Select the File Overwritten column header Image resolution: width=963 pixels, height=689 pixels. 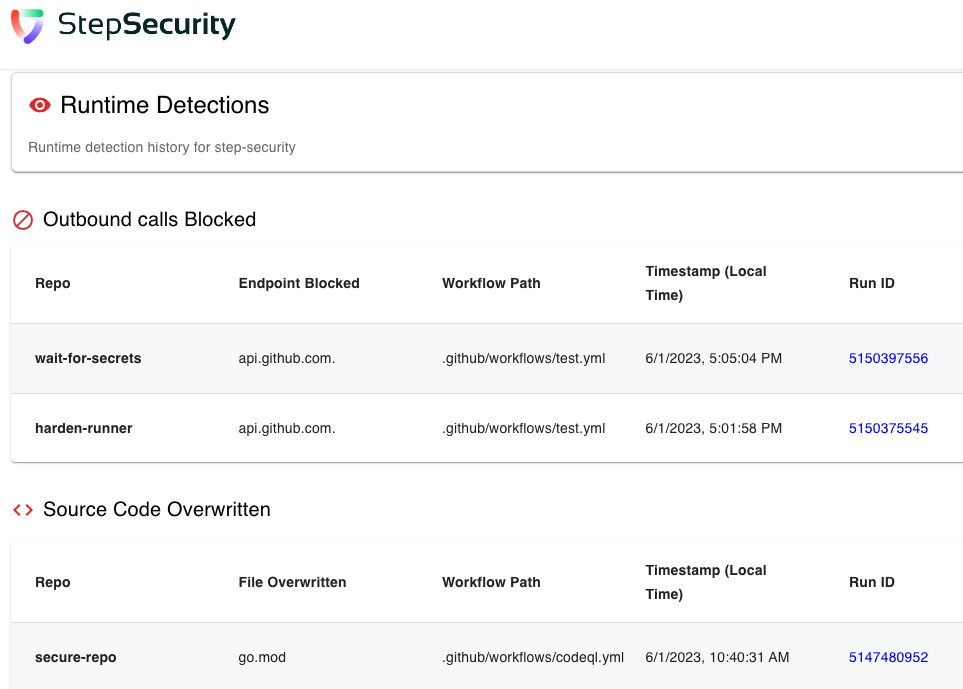pyautogui.click(x=291, y=582)
